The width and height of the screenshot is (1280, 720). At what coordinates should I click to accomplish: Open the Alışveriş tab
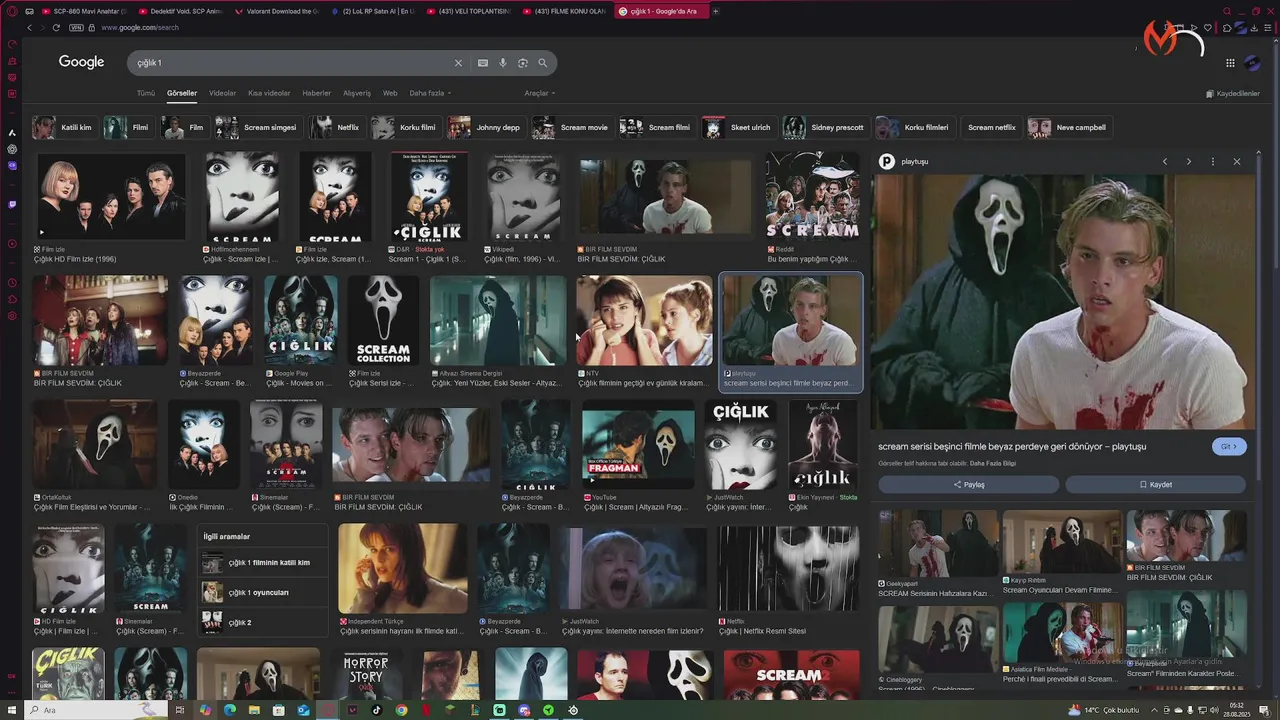pyautogui.click(x=357, y=93)
